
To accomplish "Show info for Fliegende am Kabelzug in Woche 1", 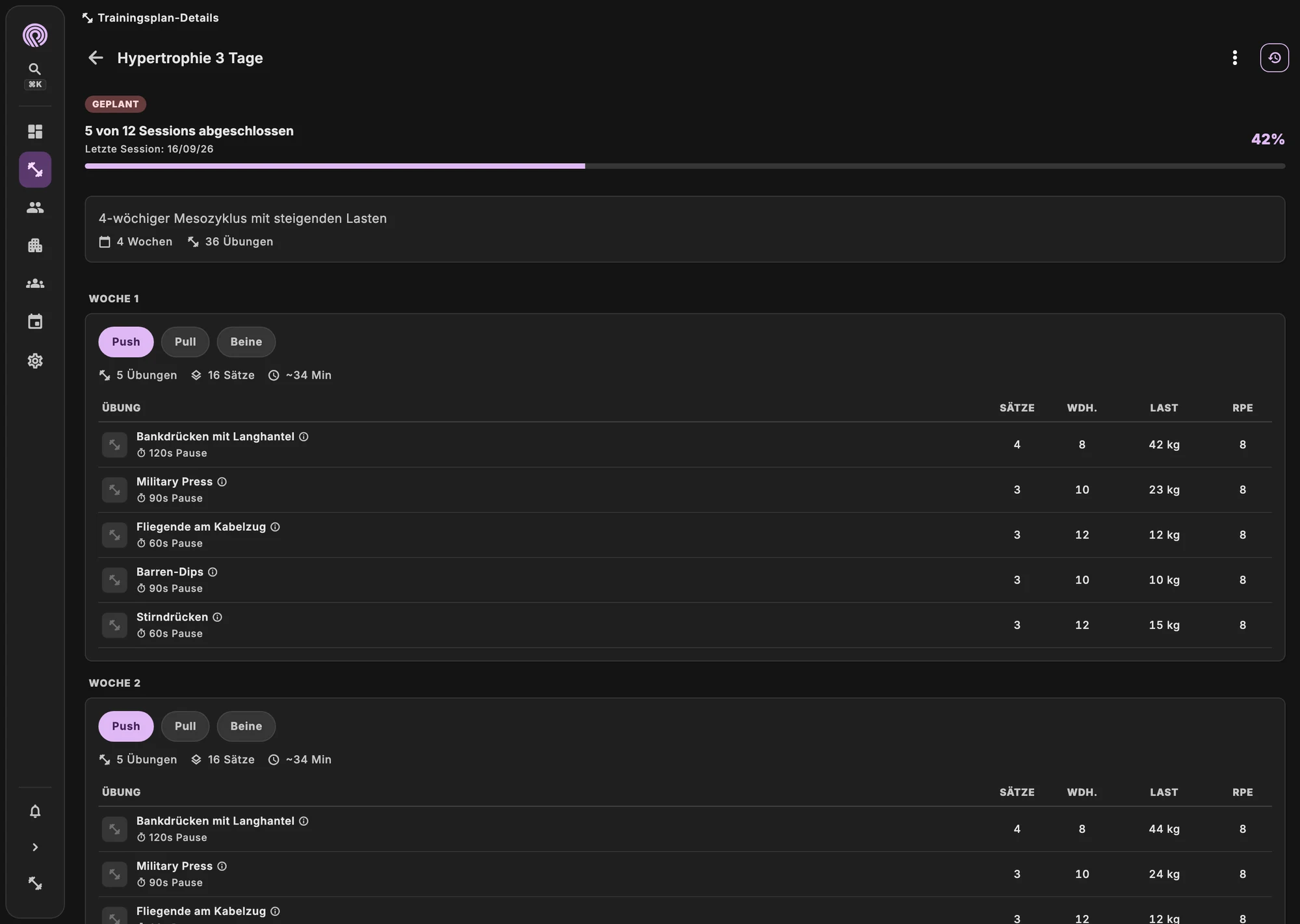I will coord(275,527).
